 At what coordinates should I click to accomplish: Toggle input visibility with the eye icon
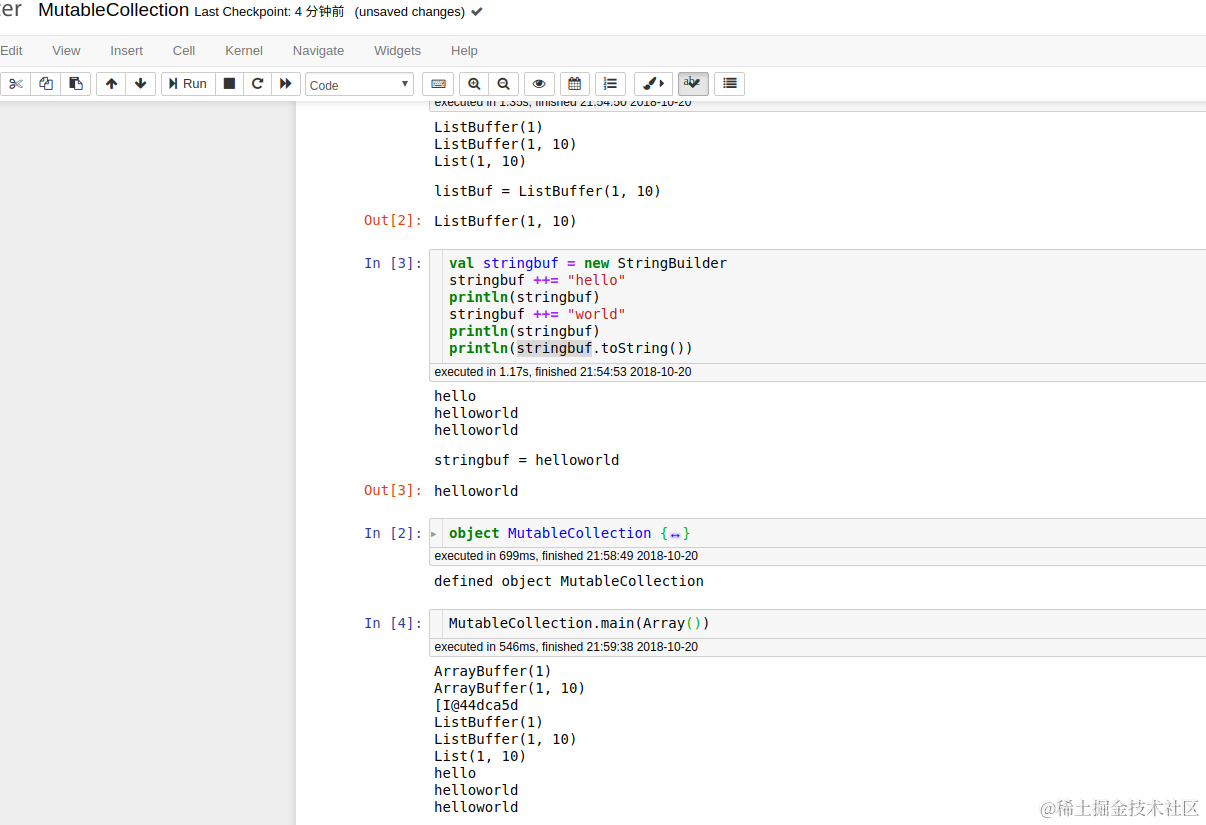(x=539, y=83)
